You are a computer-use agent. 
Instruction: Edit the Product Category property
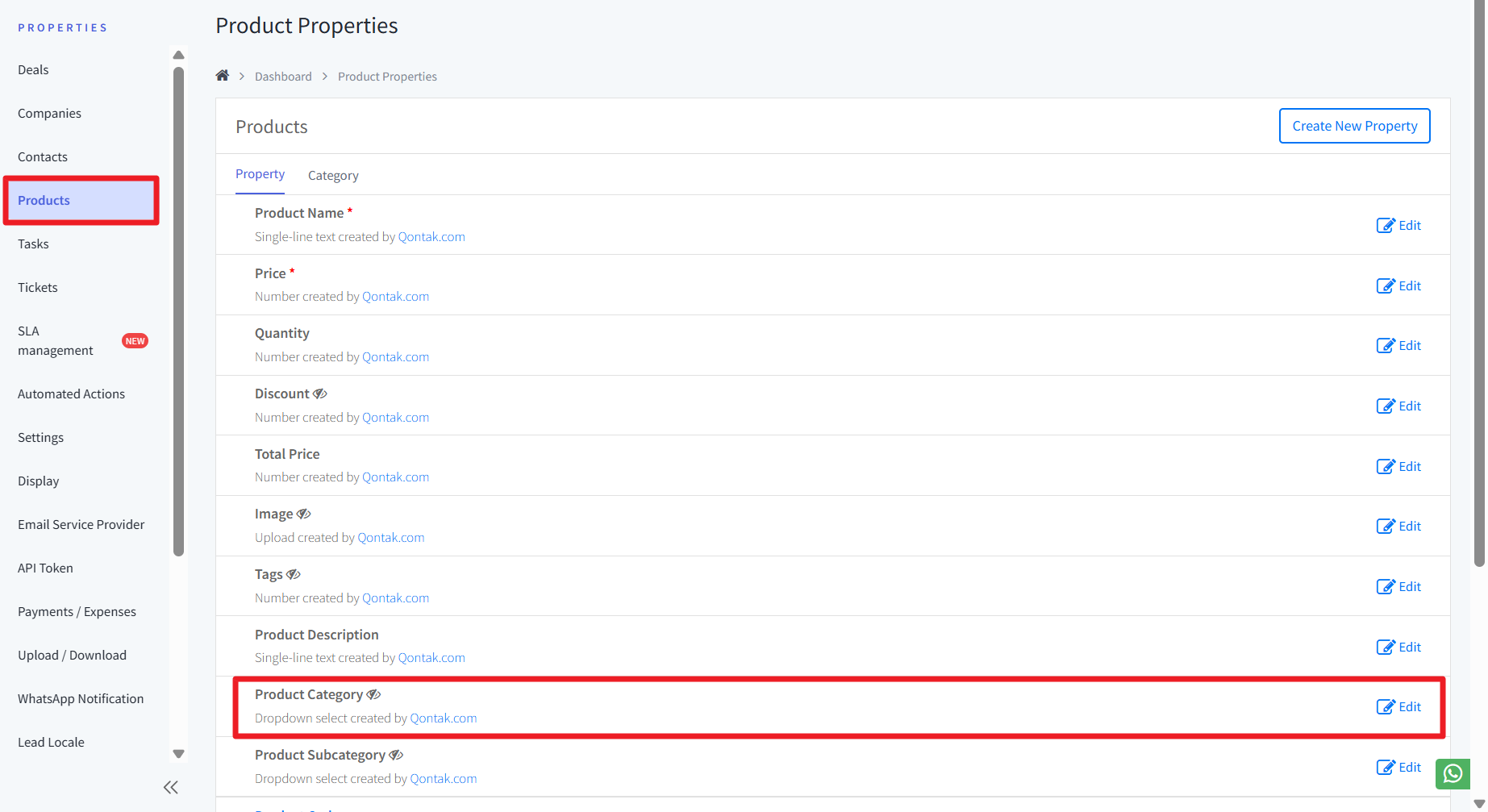1398,707
